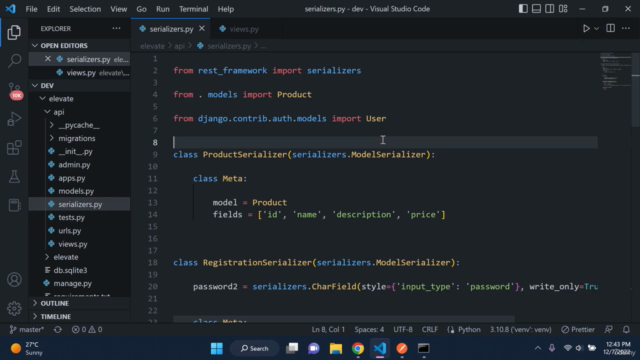Open errors and warnings problems indicator
The width and height of the screenshot is (640, 360).
(x=87, y=329)
